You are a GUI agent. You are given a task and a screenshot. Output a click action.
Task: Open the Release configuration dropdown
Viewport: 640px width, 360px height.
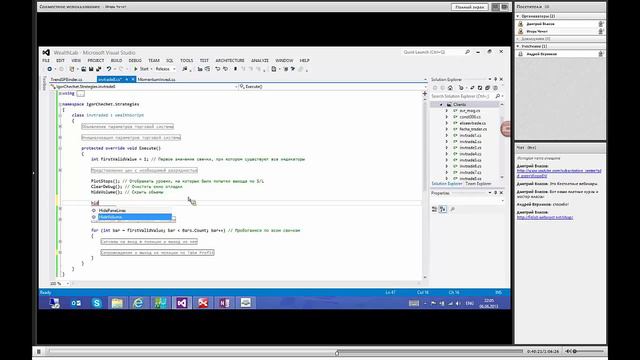[165, 69]
